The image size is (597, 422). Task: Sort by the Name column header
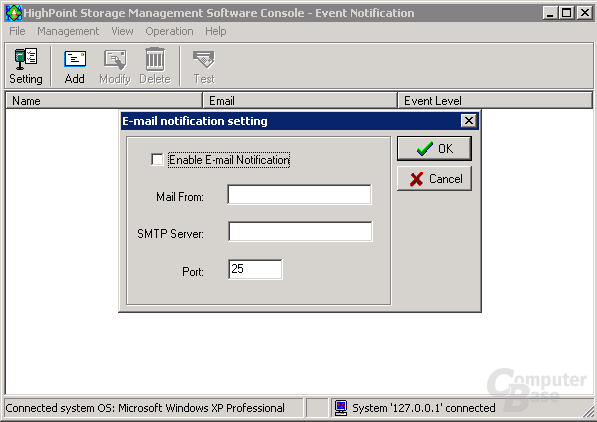[104, 101]
